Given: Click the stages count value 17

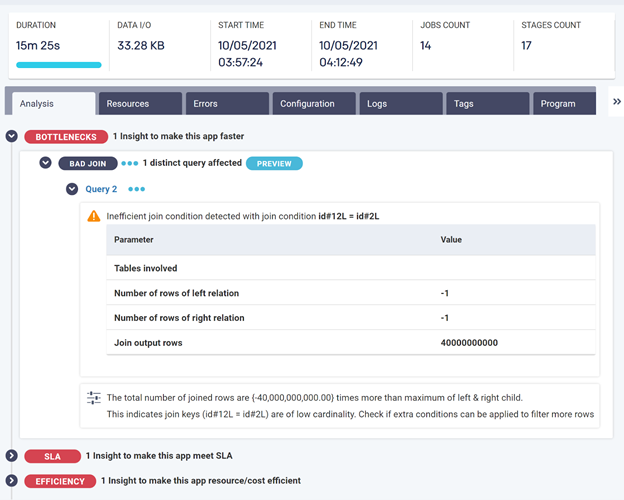Looking at the screenshot, I should pos(526,46).
